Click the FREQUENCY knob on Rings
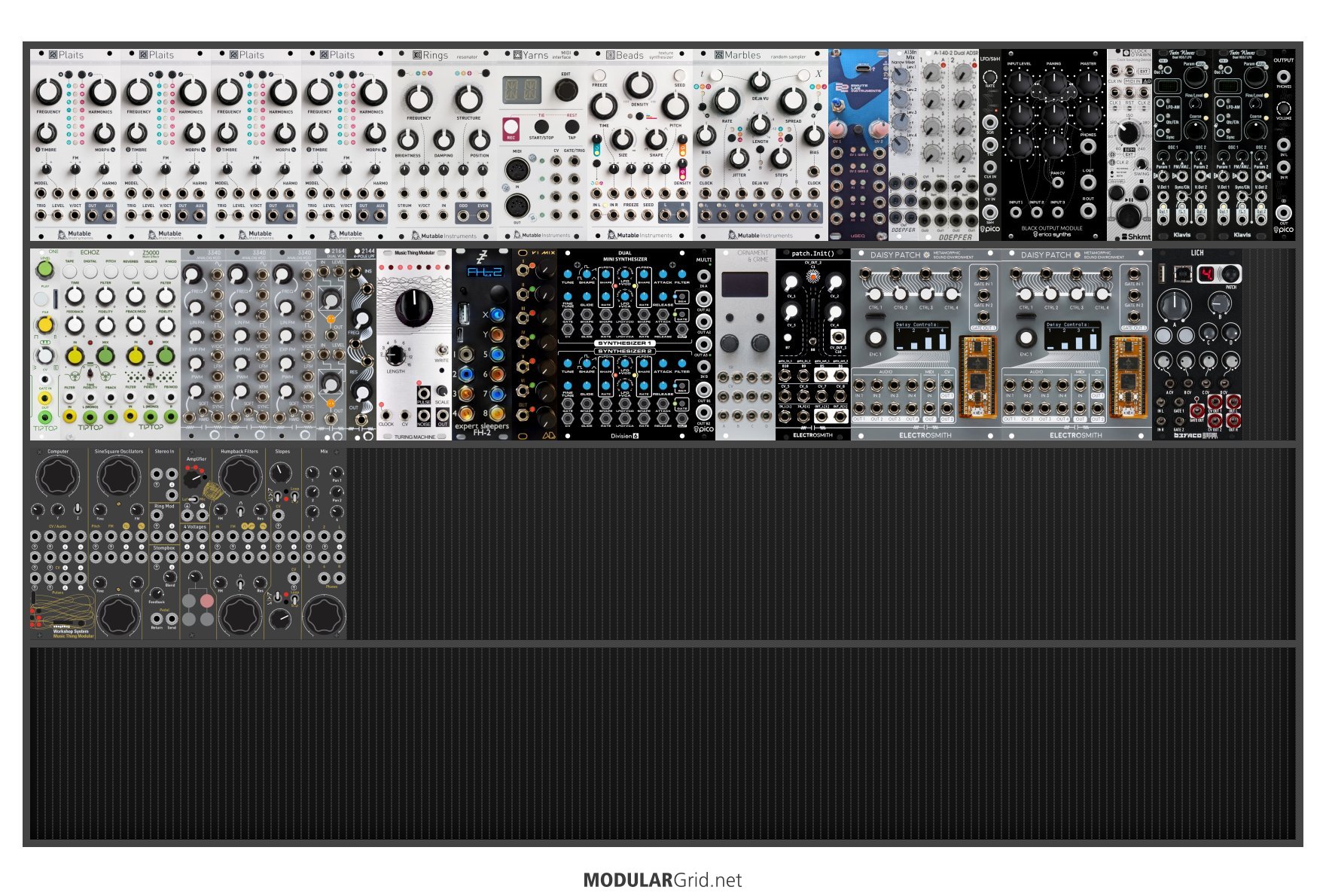The height and width of the screenshot is (896, 1326). pyautogui.click(x=419, y=99)
